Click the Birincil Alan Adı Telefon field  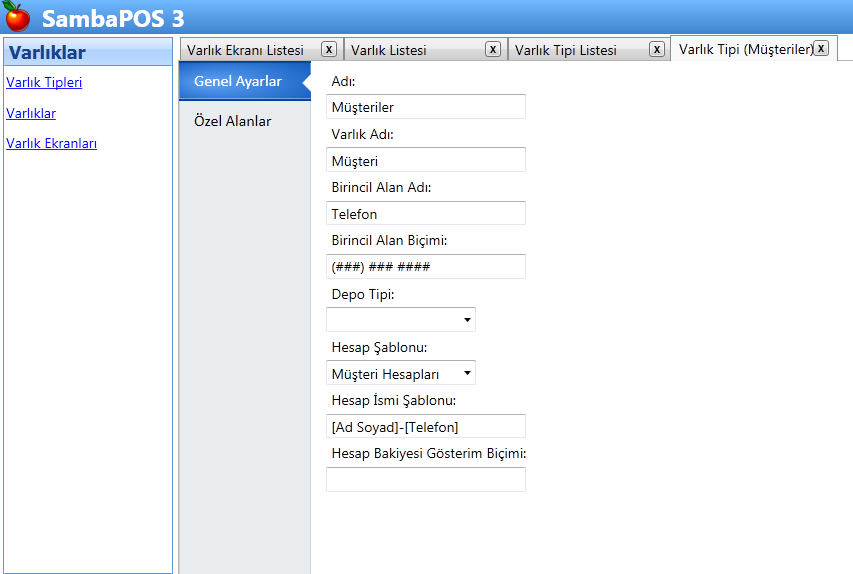tap(425, 213)
